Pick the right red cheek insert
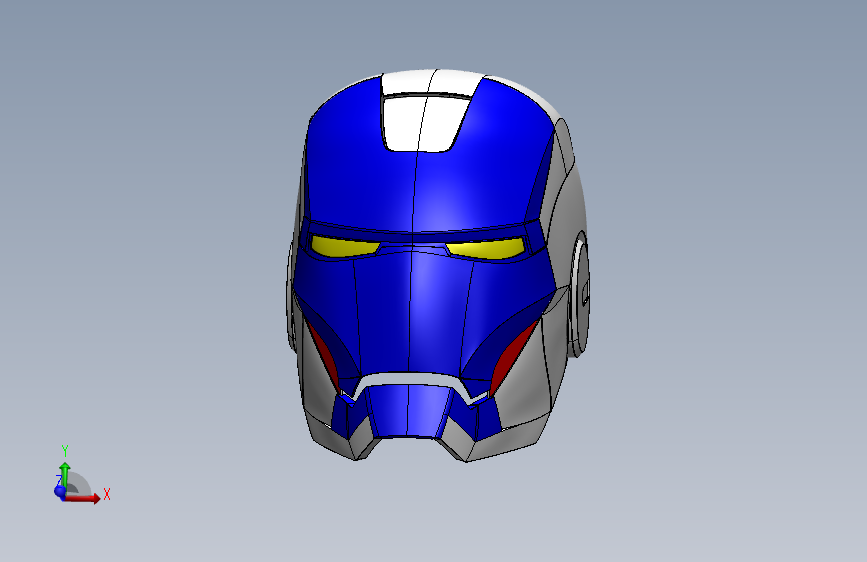 point(511,356)
